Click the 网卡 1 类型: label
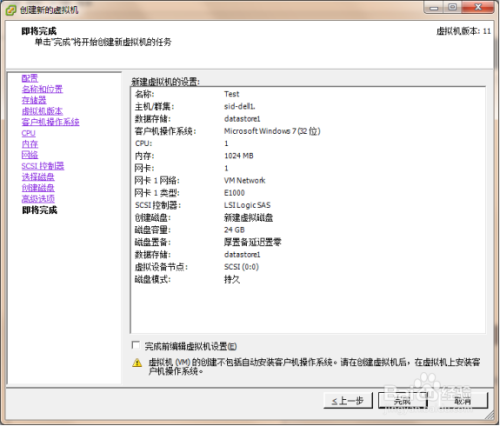 [157, 193]
